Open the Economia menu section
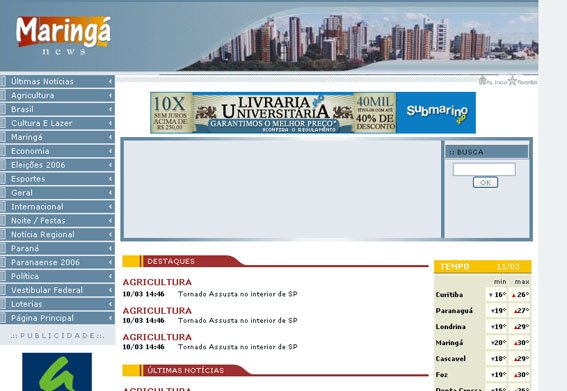This screenshot has height=391, width=567. point(57,151)
